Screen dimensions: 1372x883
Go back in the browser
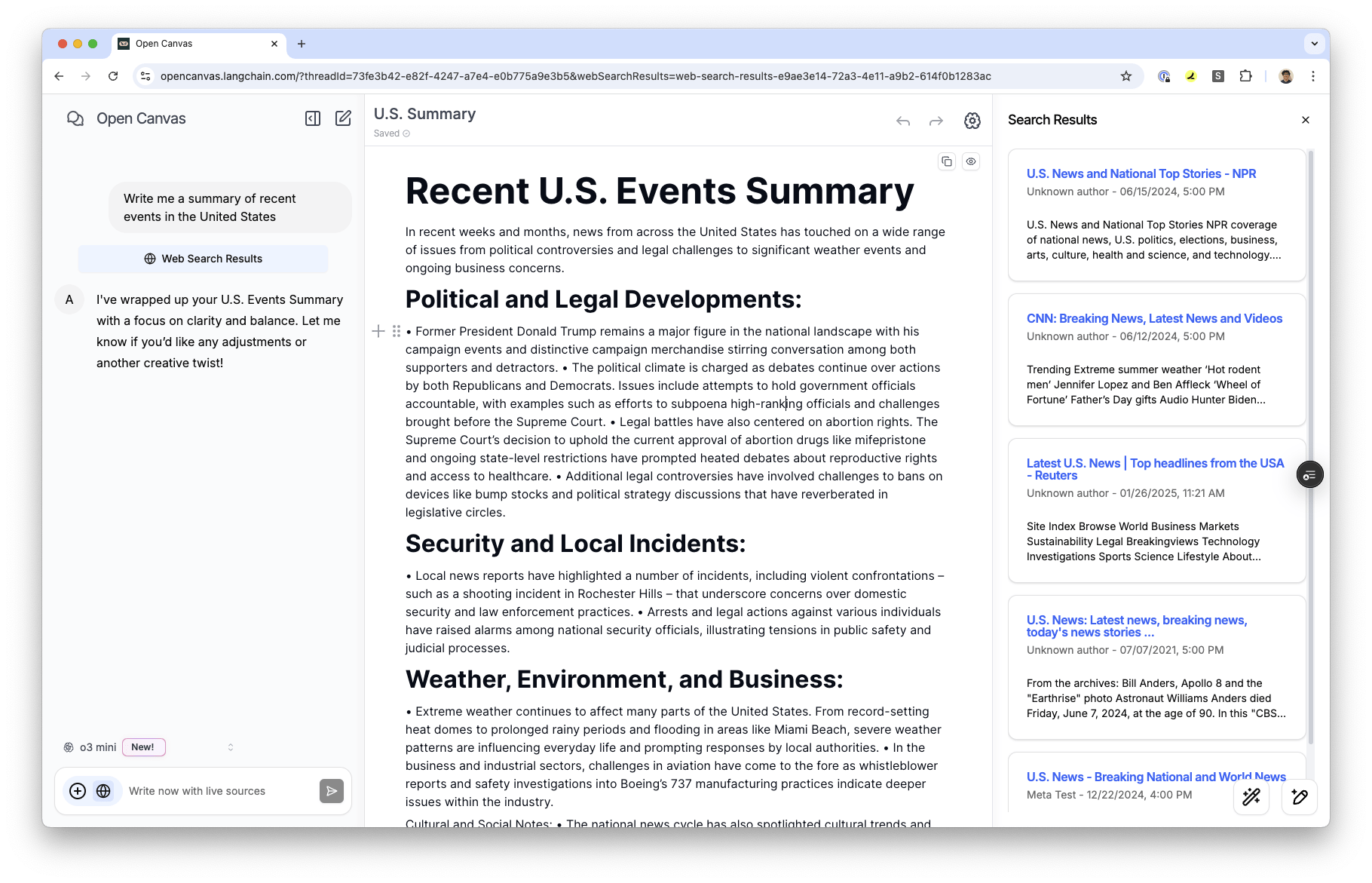[x=59, y=76]
